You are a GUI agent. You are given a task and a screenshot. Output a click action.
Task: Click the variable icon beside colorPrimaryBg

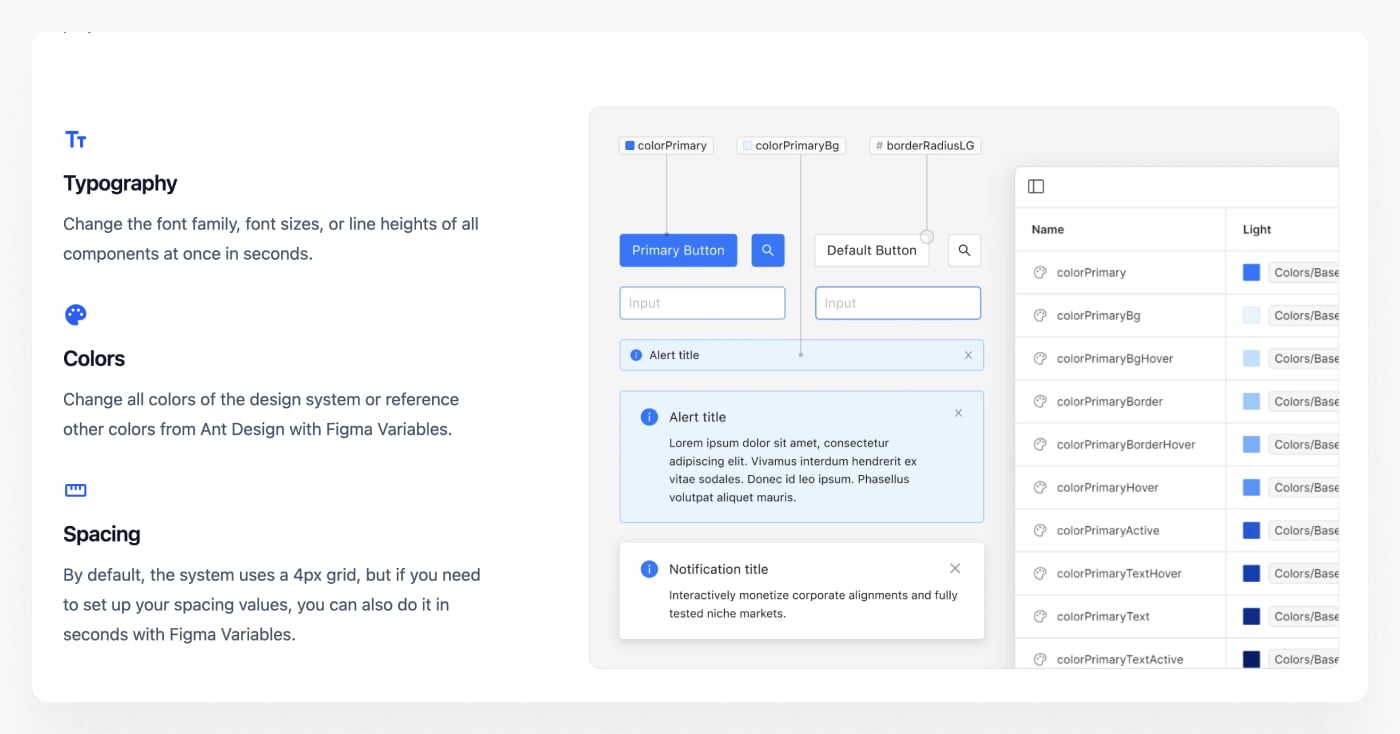point(1040,315)
